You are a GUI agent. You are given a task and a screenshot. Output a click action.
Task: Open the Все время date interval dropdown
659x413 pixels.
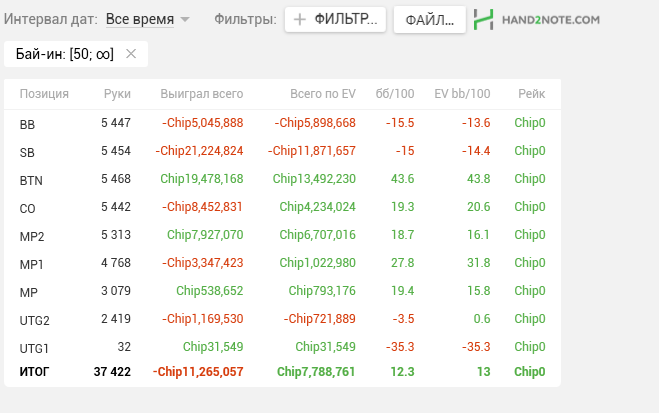coord(140,19)
